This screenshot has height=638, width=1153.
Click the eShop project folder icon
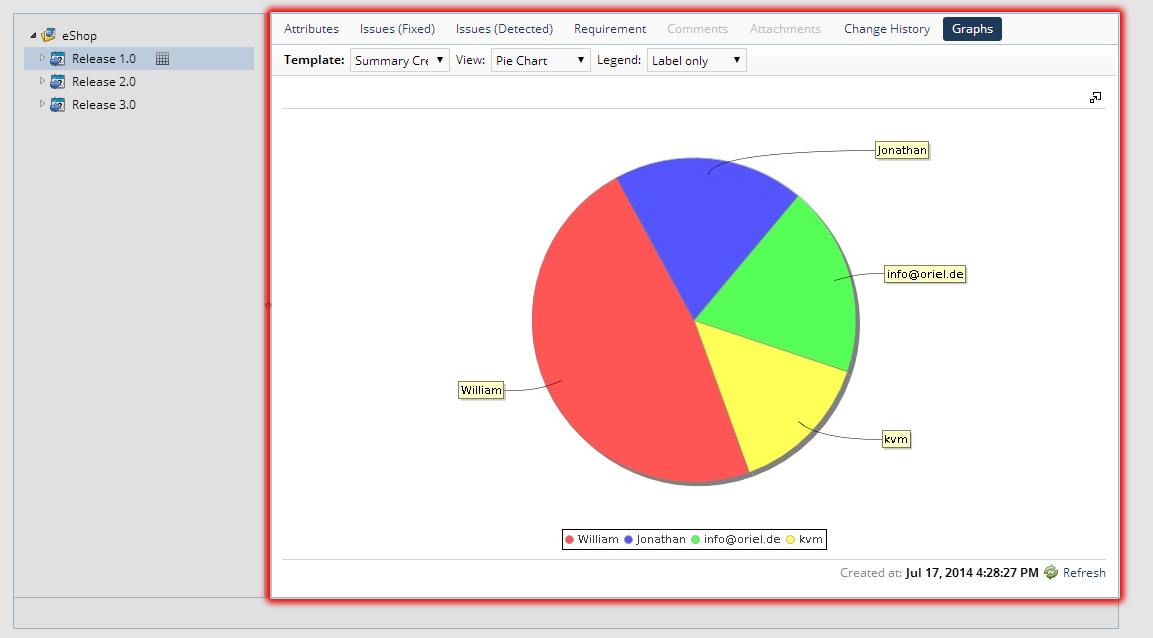[x=49, y=35]
